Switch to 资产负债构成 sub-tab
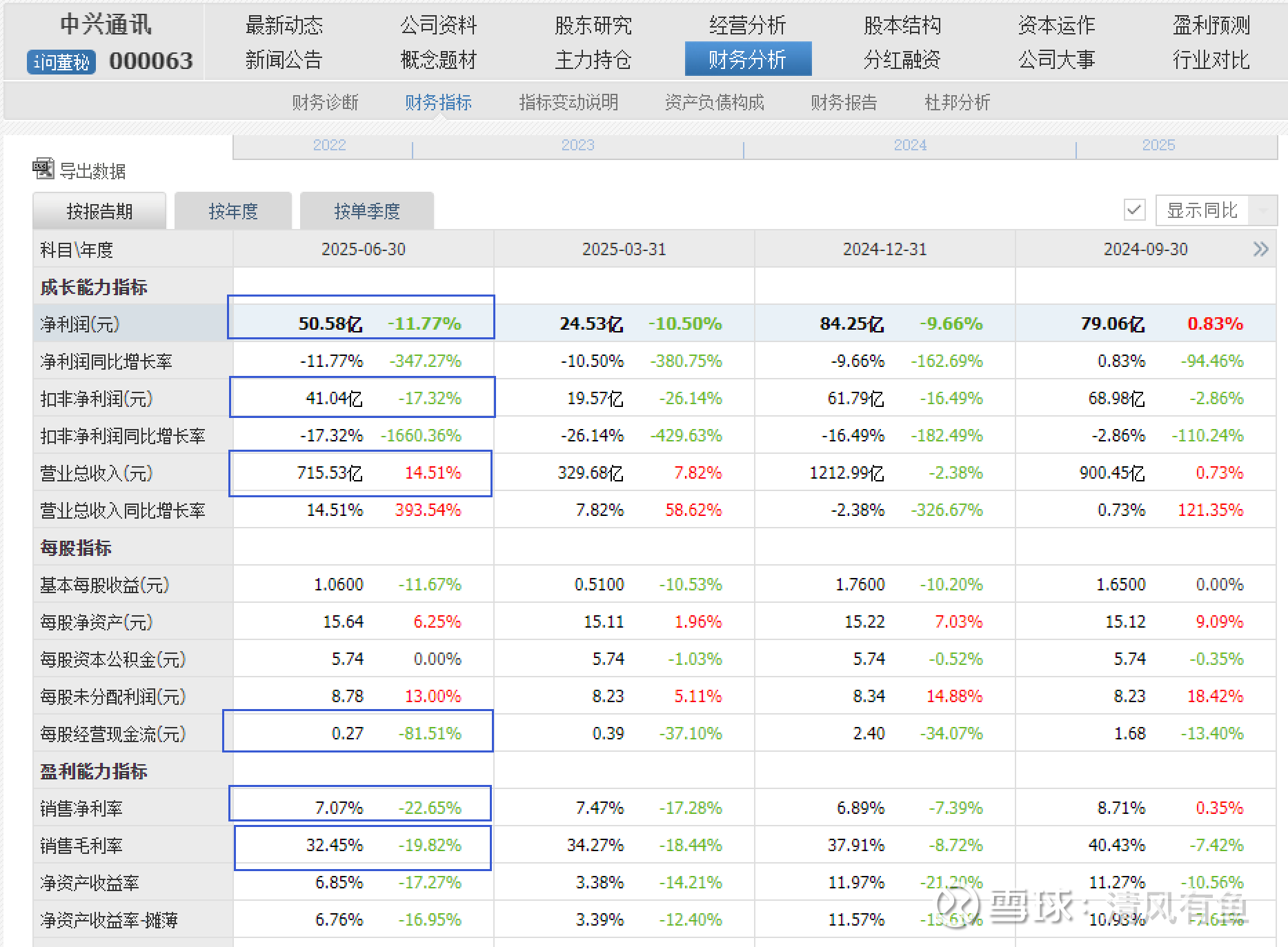 coord(715,103)
